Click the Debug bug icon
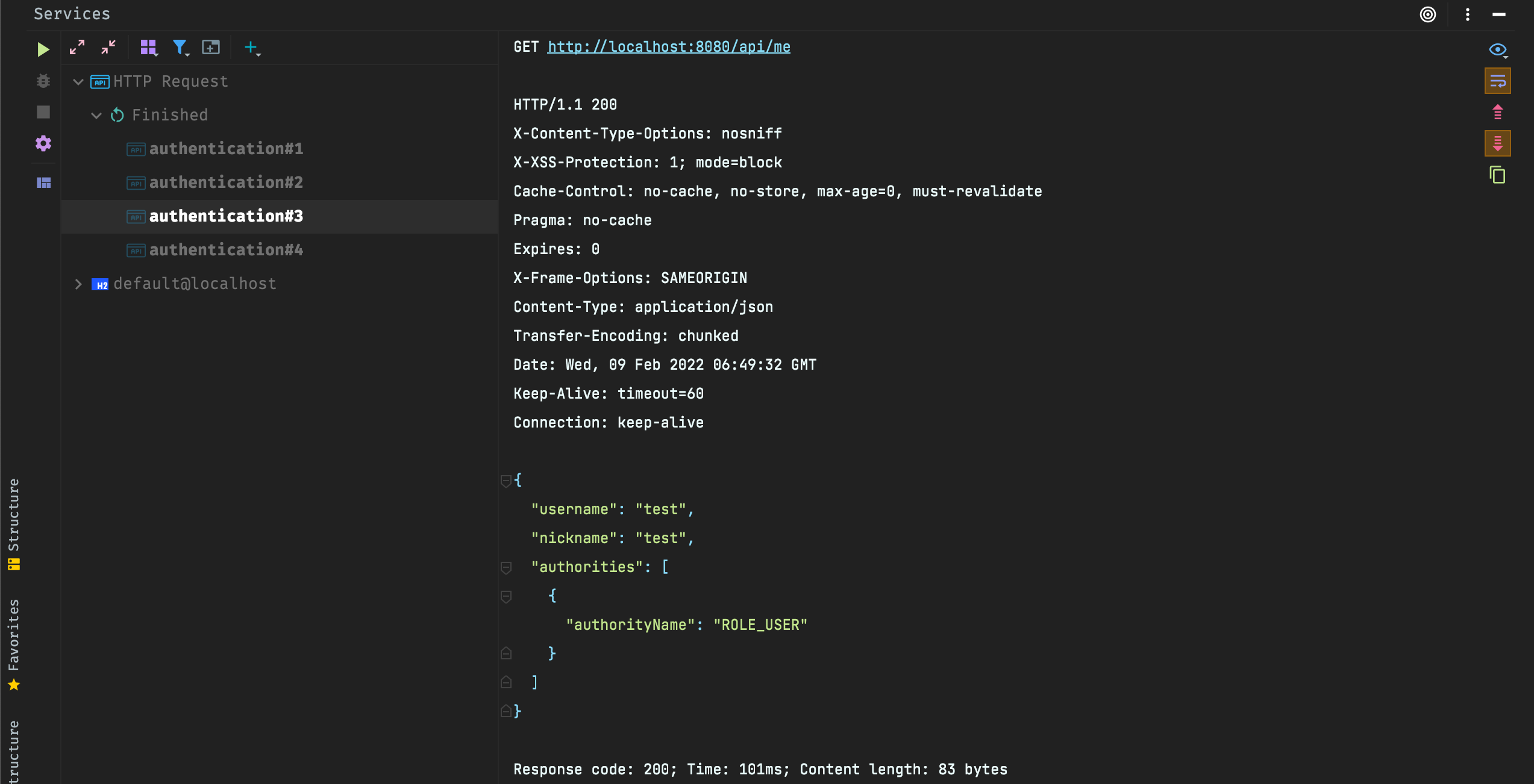1534x784 pixels. pos(43,81)
